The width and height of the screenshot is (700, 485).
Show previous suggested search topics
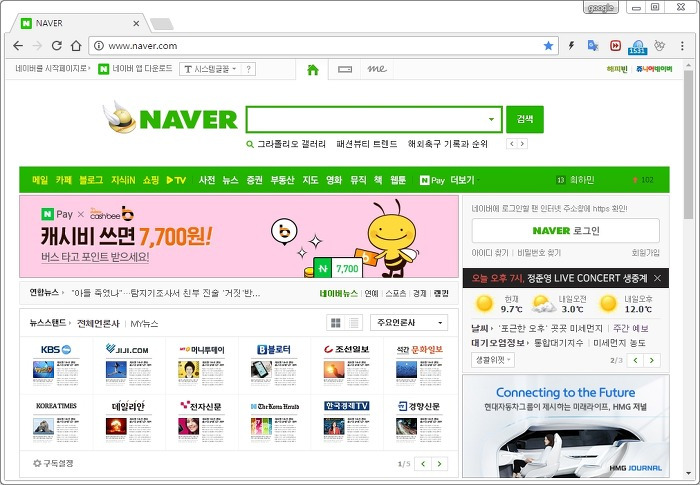point(512,144)
